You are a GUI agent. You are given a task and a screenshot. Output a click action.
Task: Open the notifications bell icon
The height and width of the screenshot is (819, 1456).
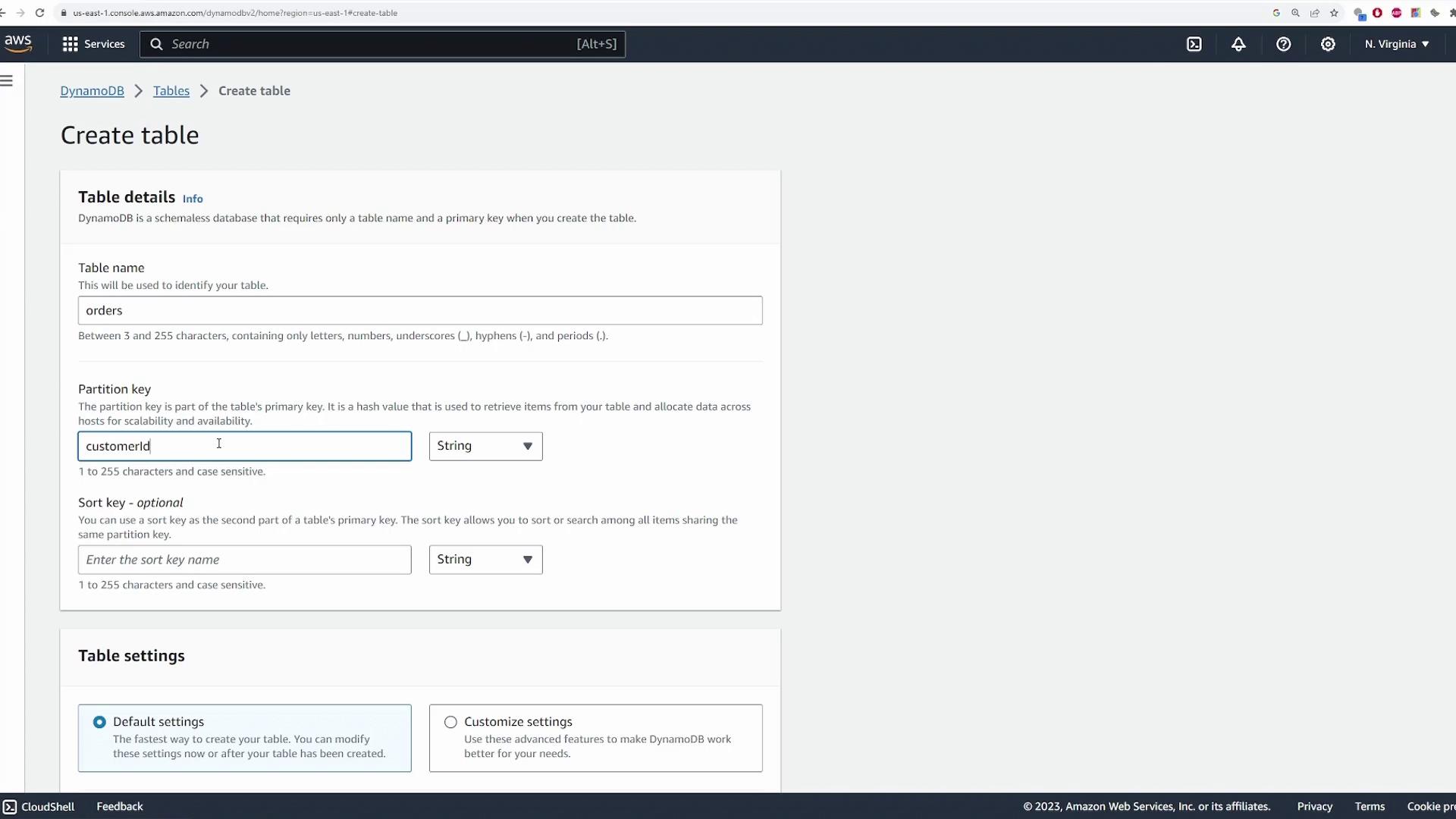tap(1238, 44)
